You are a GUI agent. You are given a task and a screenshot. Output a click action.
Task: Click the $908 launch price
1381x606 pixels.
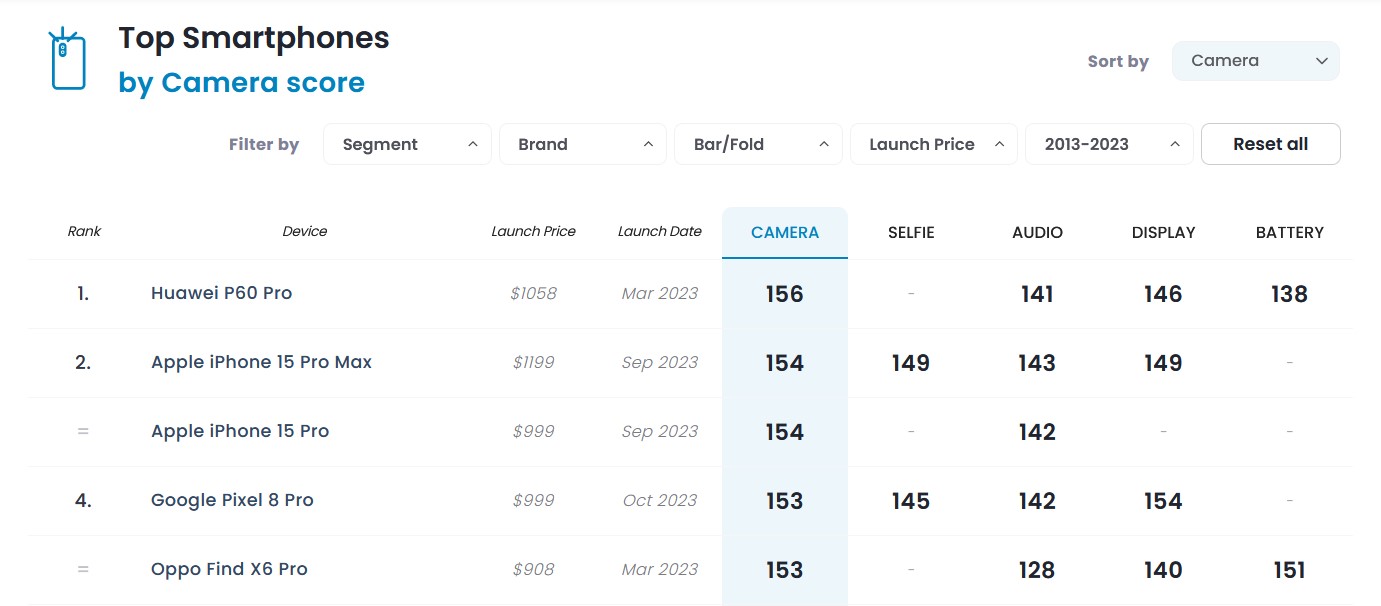pyautogui.click(x=533, y=569)
